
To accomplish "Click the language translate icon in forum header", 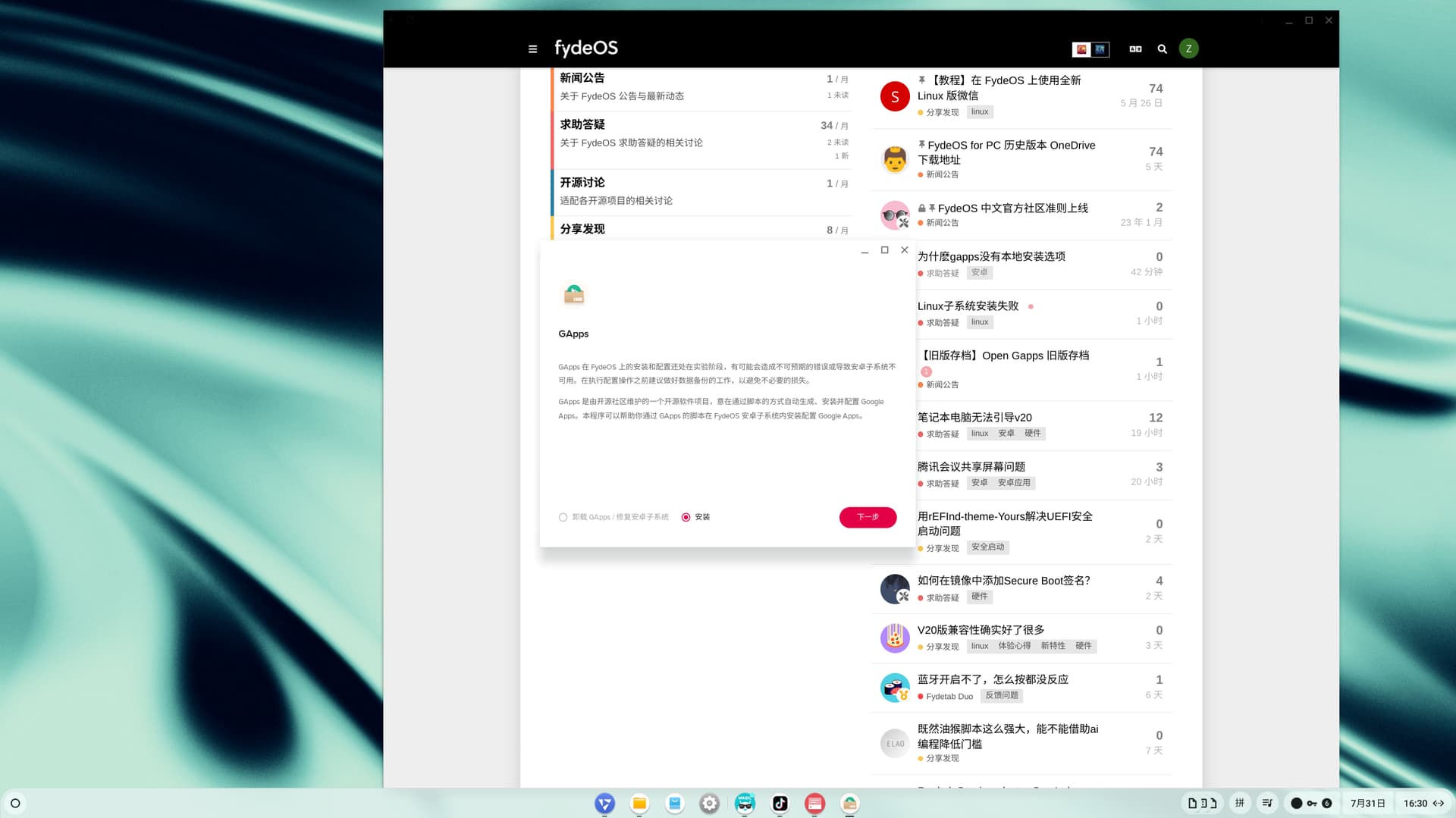I will tap(1135, 49).
